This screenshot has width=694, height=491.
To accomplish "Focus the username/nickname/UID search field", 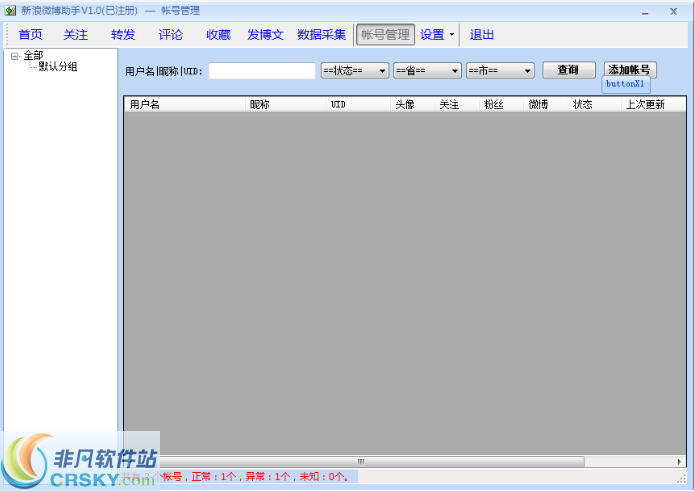I will pyautogui.click(x=262, y=71).
